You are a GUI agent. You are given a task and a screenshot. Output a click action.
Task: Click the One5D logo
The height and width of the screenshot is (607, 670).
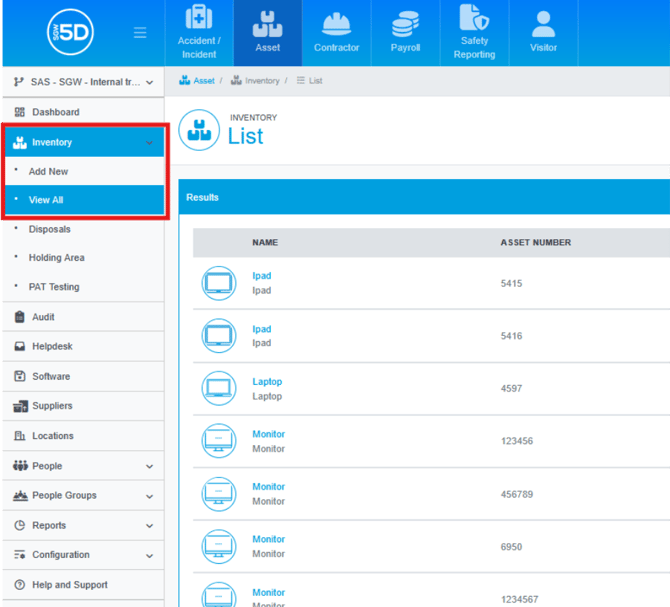point(68,32)
